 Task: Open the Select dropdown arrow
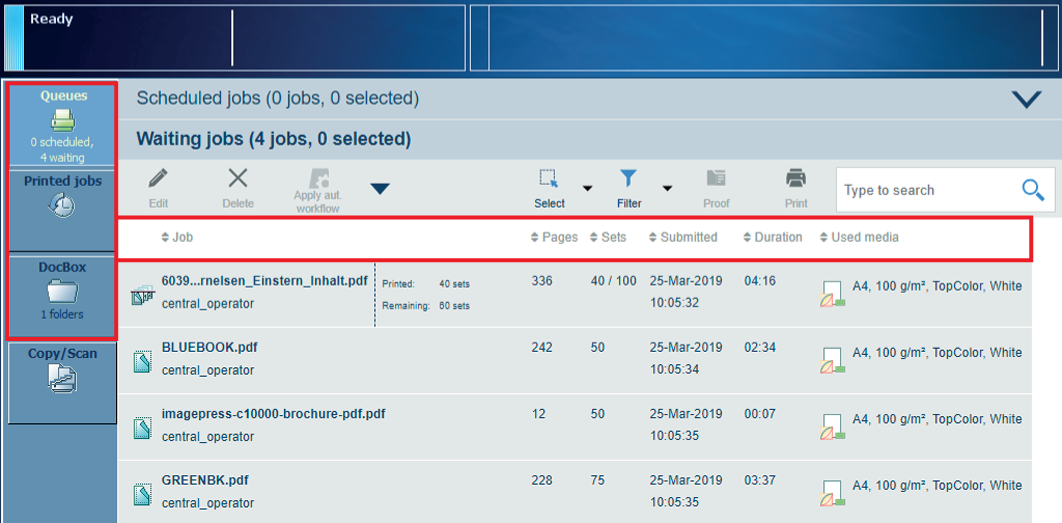588,188
